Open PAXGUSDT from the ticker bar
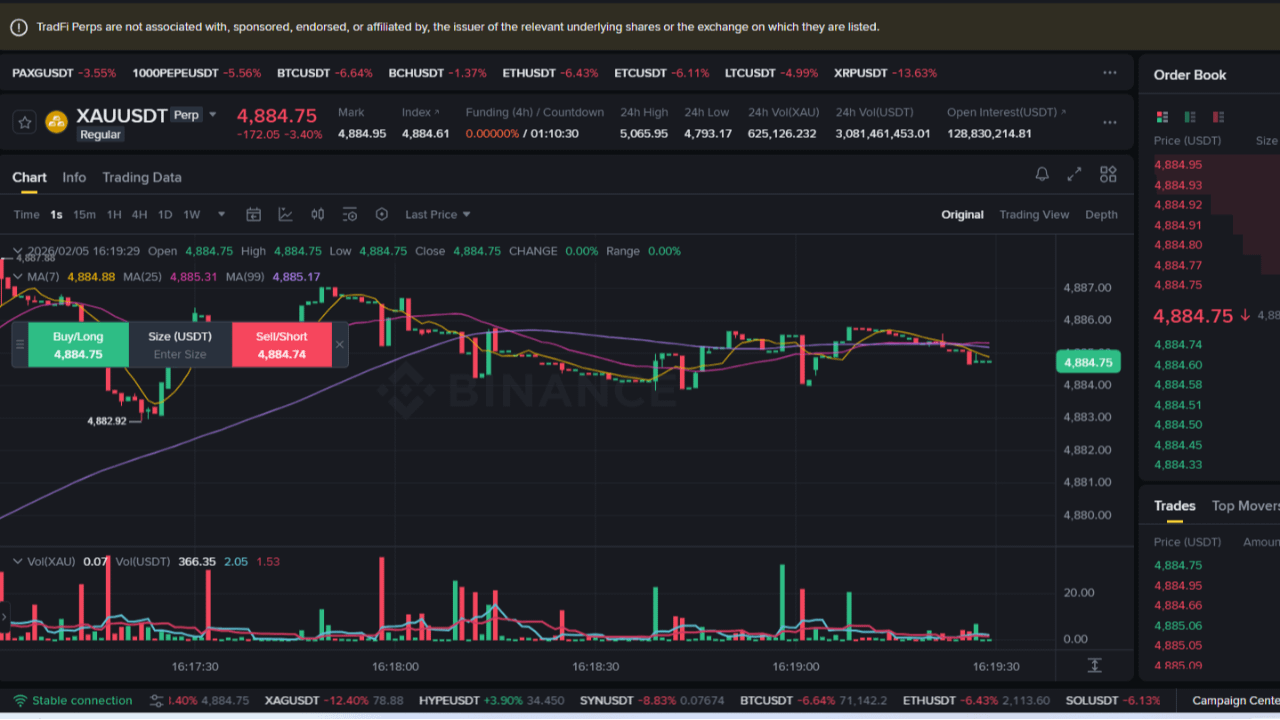1280x720 pixels. point(64,73)
